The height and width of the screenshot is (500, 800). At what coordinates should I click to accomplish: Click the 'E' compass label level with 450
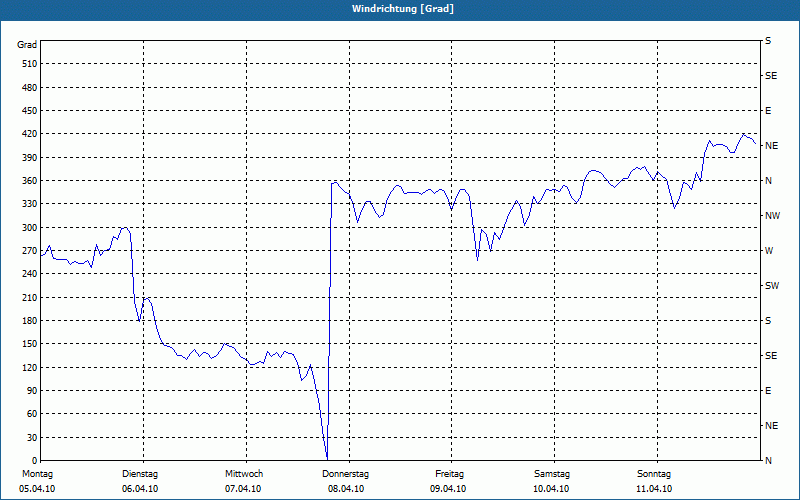pos(768,111)
